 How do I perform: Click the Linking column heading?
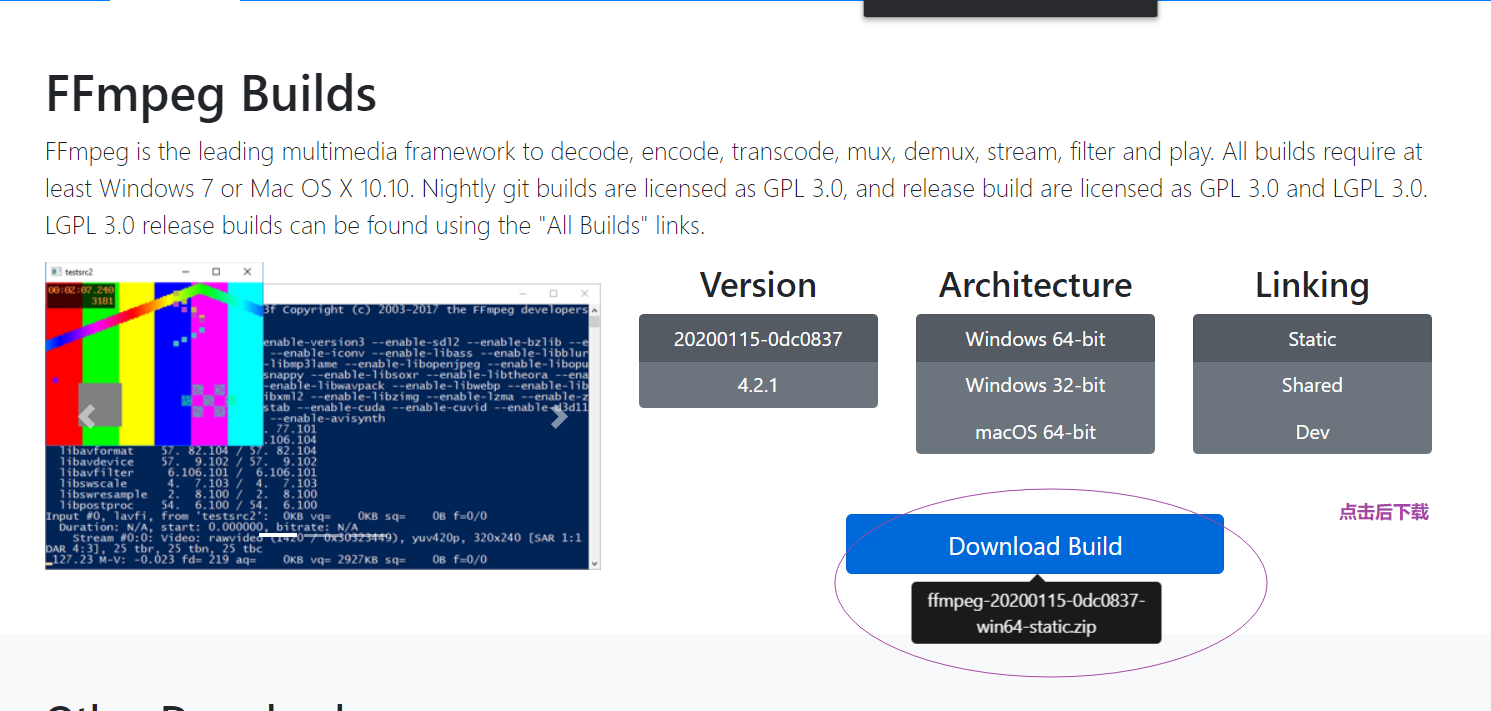[1312, 285]
